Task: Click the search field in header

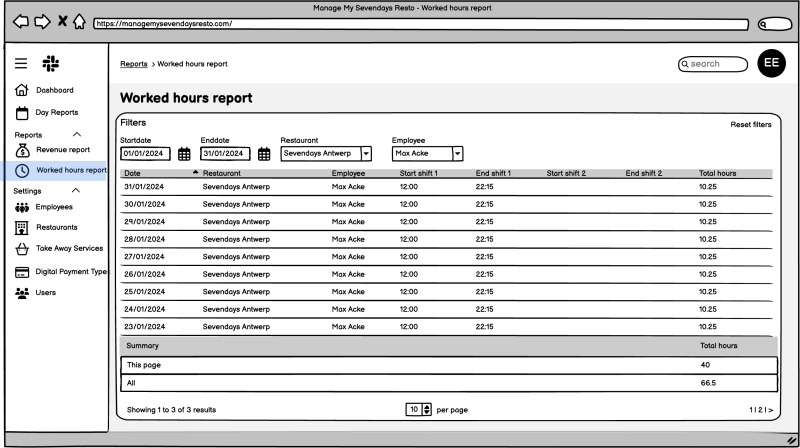Action: click(712, 64)
